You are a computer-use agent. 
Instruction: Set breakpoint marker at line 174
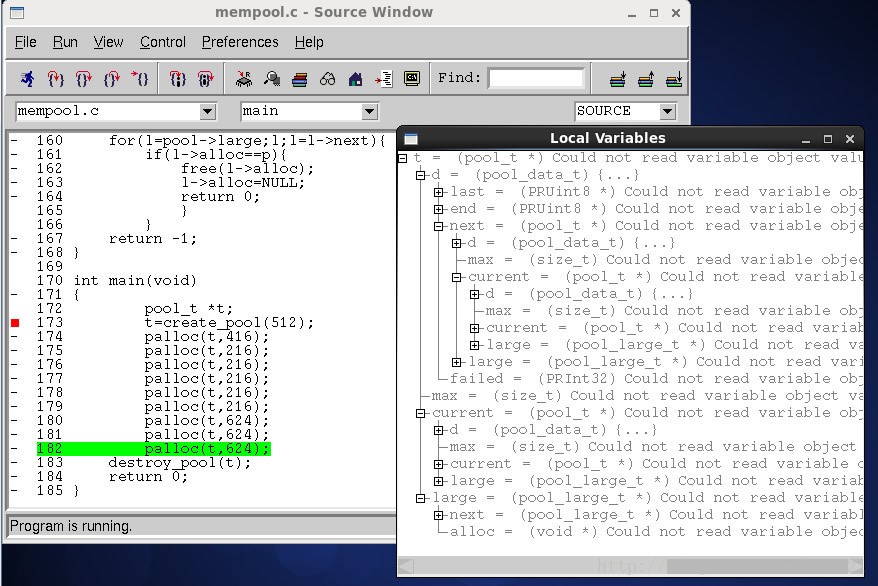[14, 336]
